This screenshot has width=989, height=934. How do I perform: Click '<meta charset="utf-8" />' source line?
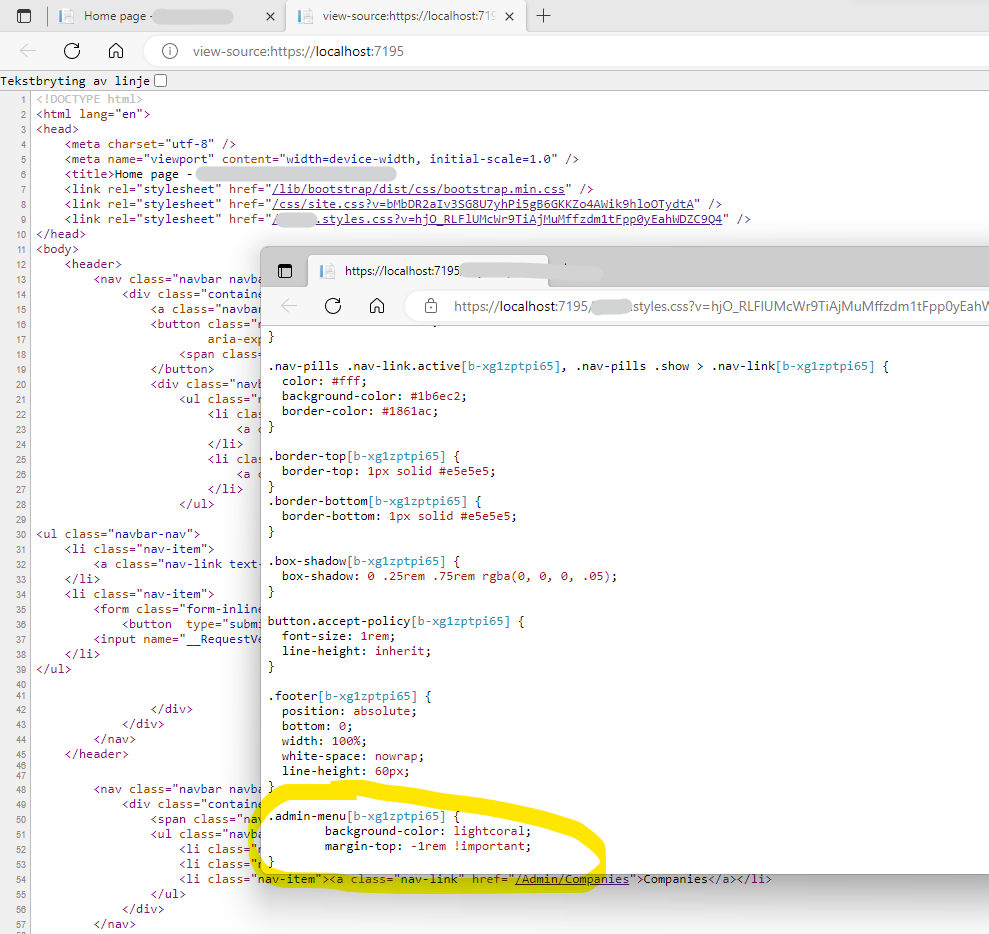[150, 144]
